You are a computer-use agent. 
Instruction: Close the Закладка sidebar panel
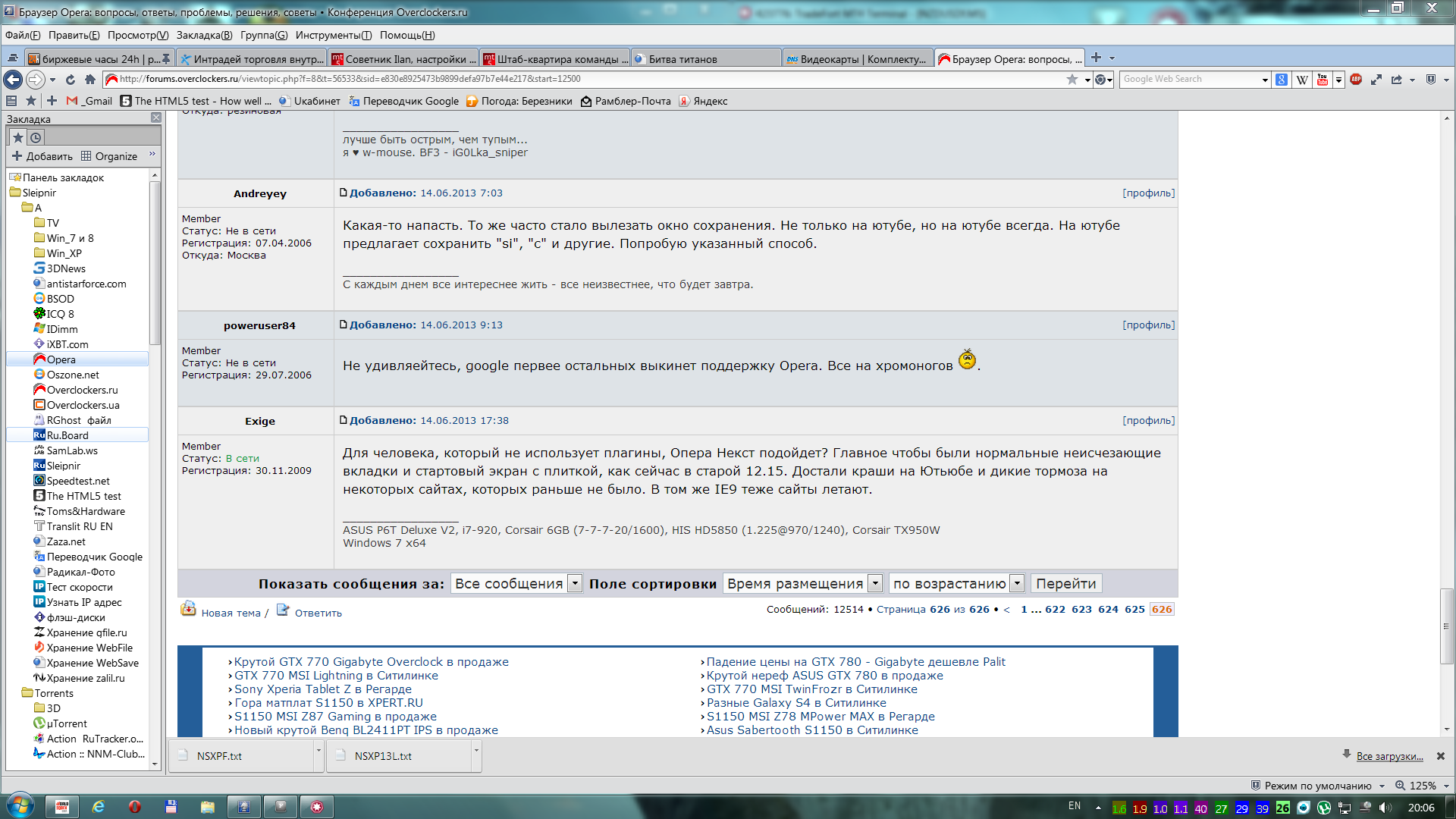coord(155,118)
